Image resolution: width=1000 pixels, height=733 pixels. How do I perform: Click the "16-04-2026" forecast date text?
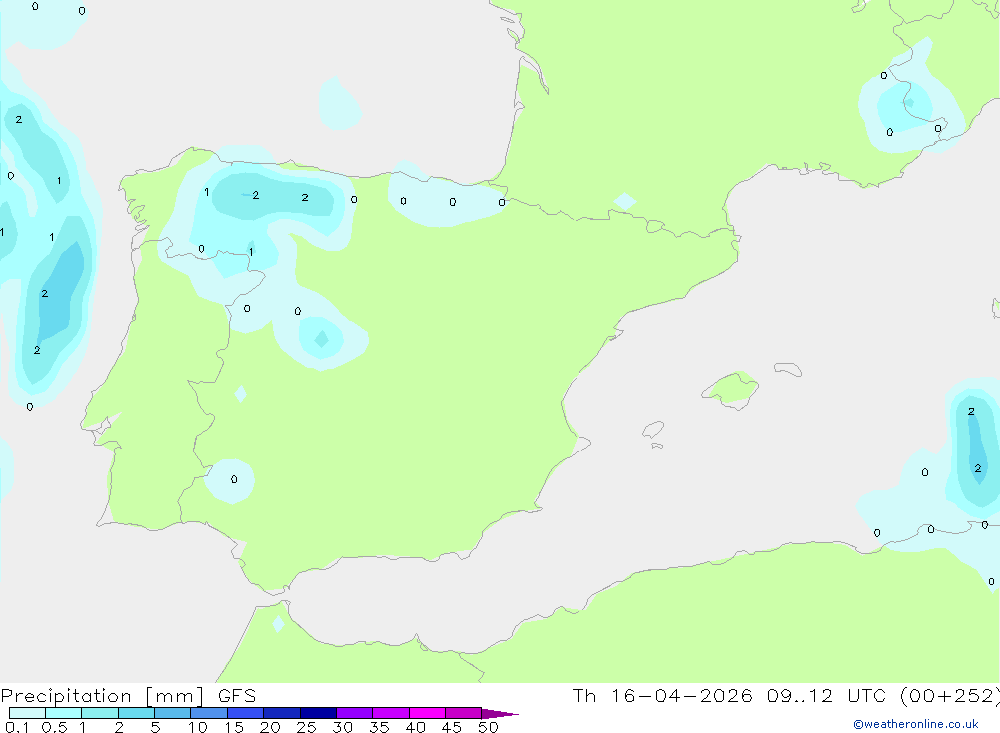click(x=681, y=696)
